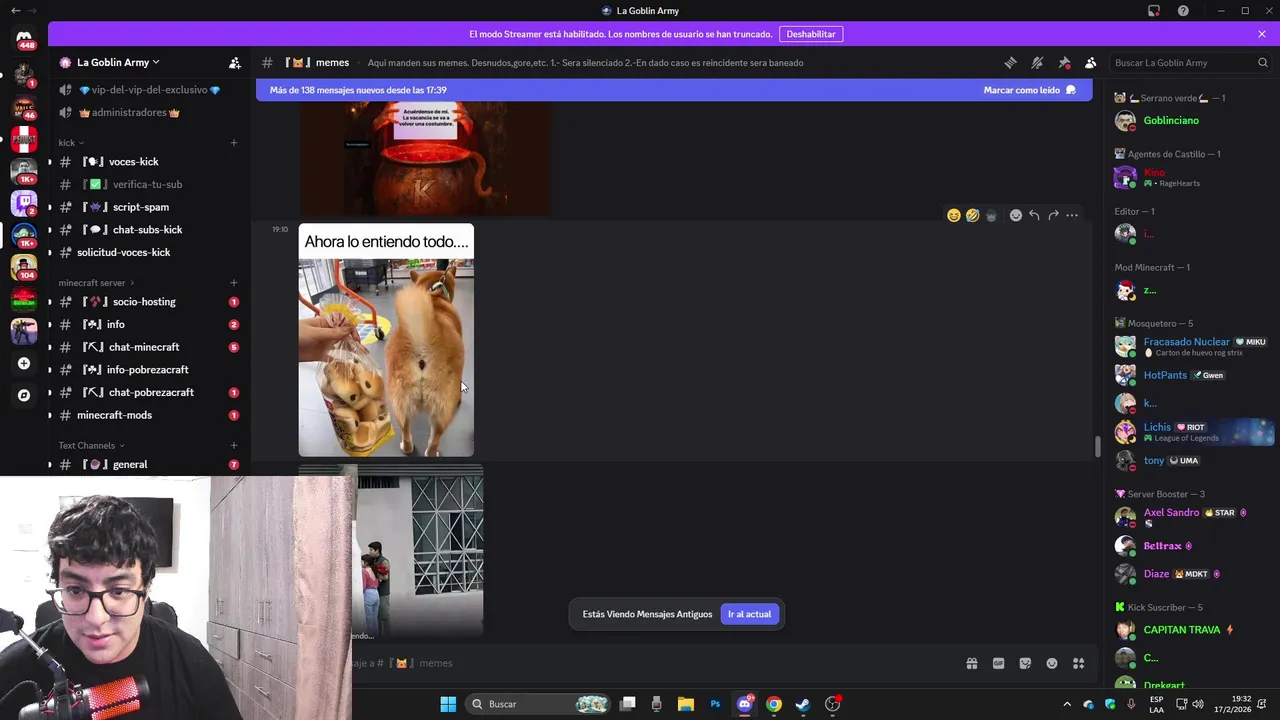Open general text channel
The image size is (1280, 720).
click(x=148, y=465)
